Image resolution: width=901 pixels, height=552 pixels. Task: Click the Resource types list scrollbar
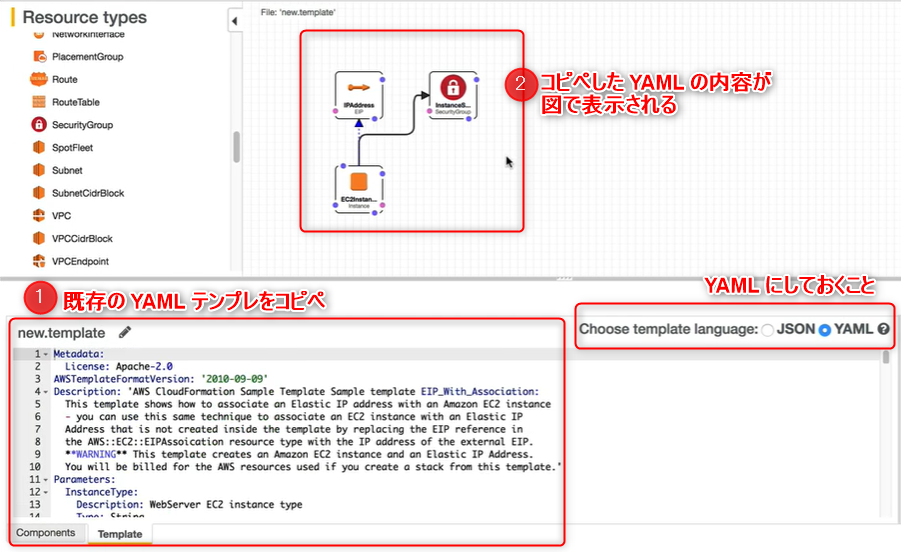(236, 147)
